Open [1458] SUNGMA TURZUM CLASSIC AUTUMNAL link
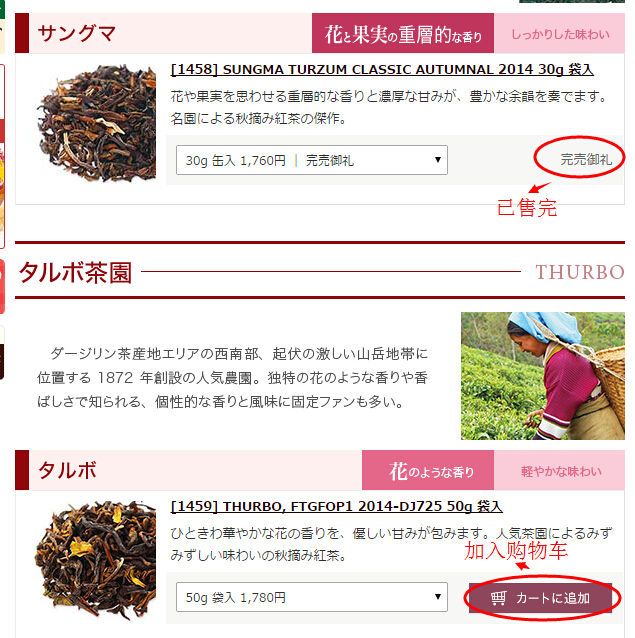 click(382, 70)
